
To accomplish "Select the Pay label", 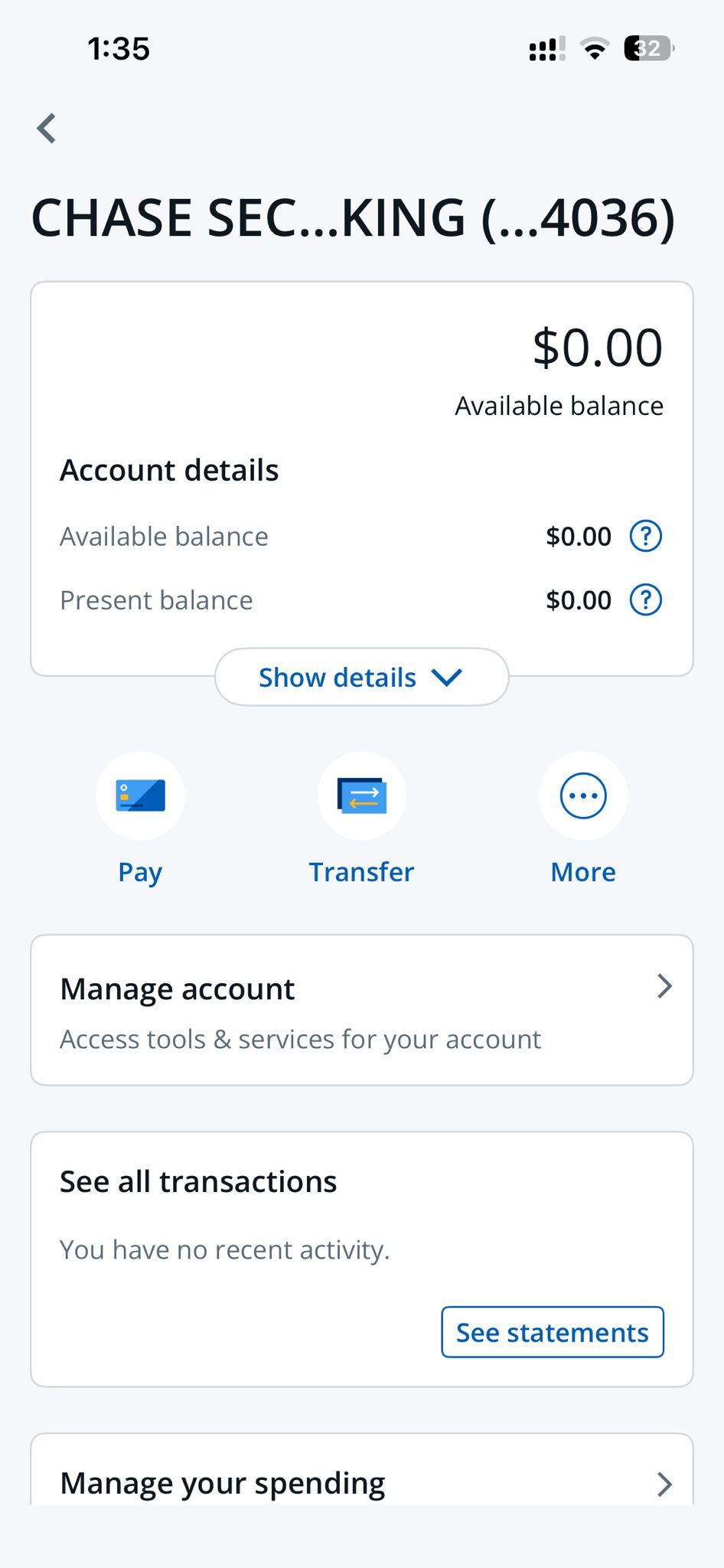I will (140, 872).
